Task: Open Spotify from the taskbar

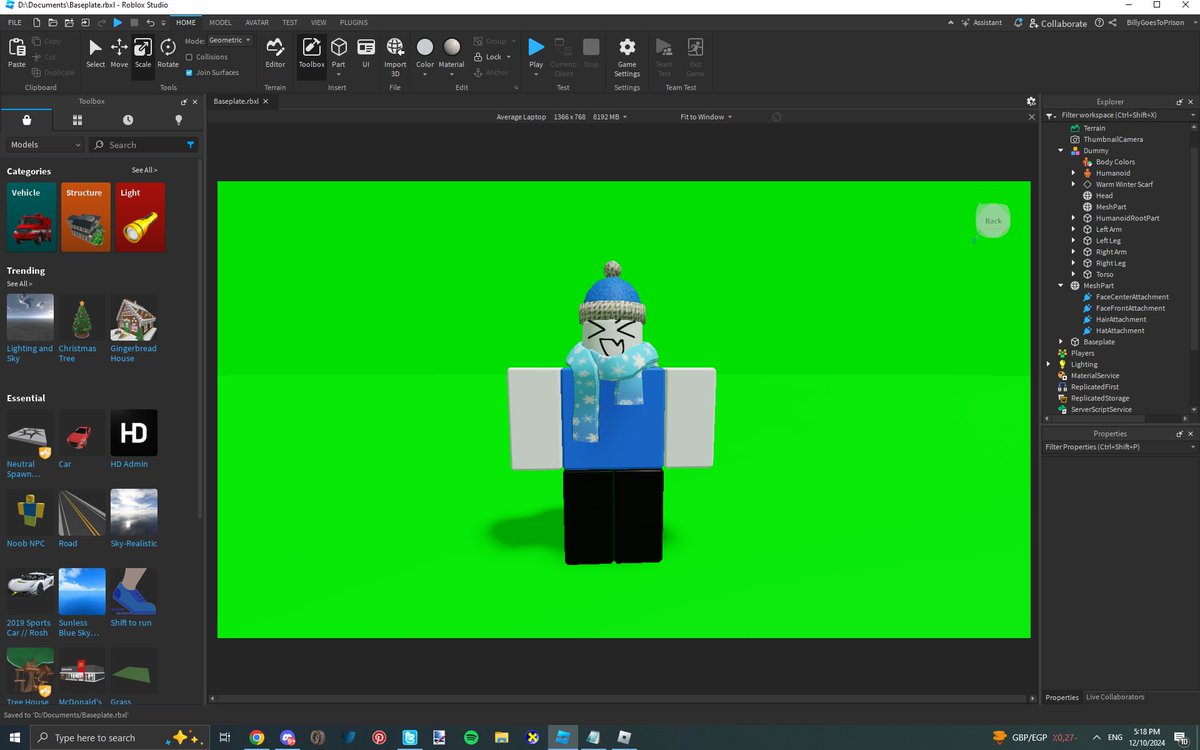Action: tap(471, 738)
